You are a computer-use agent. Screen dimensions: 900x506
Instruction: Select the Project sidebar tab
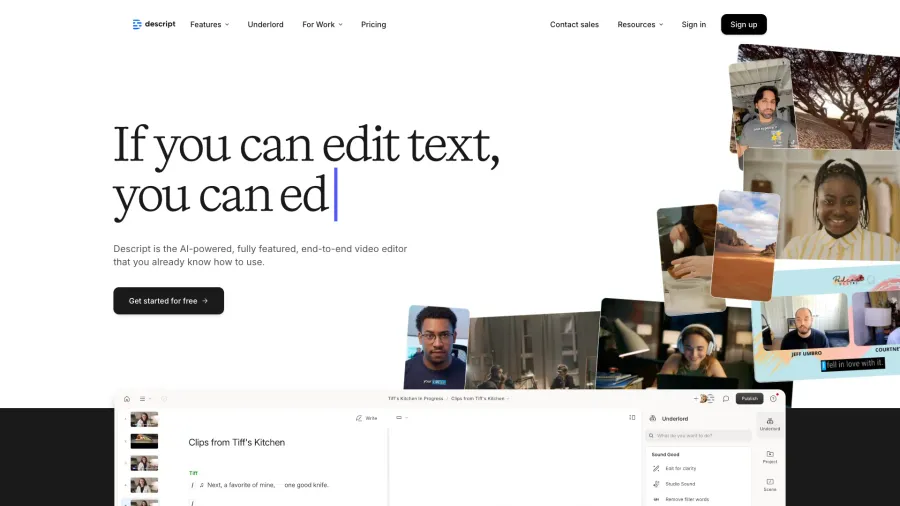(770, 457)
